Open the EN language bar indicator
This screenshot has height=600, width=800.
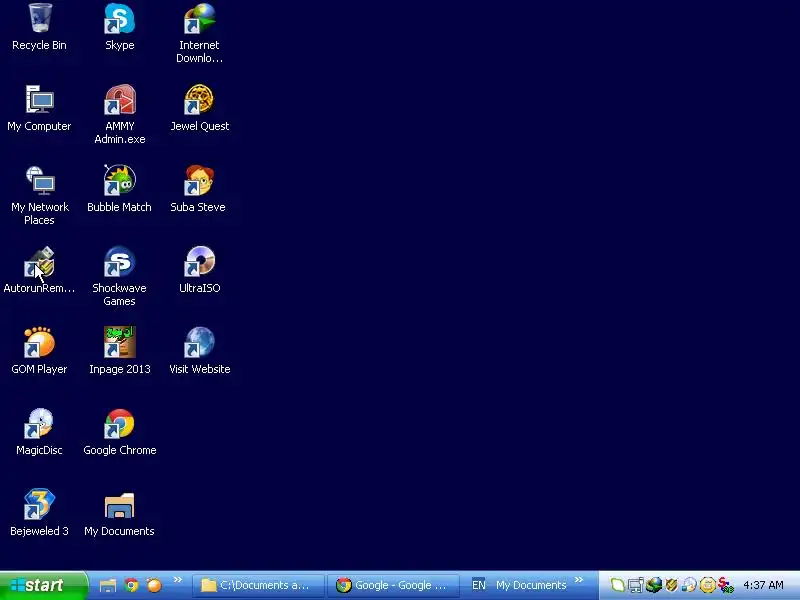point(479,585)
